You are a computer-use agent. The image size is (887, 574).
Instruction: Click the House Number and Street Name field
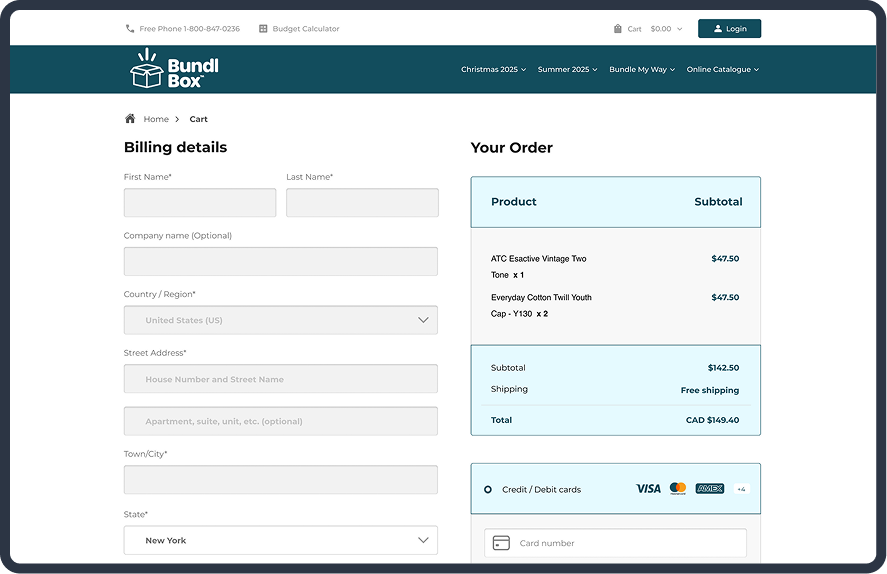(281, 378)
